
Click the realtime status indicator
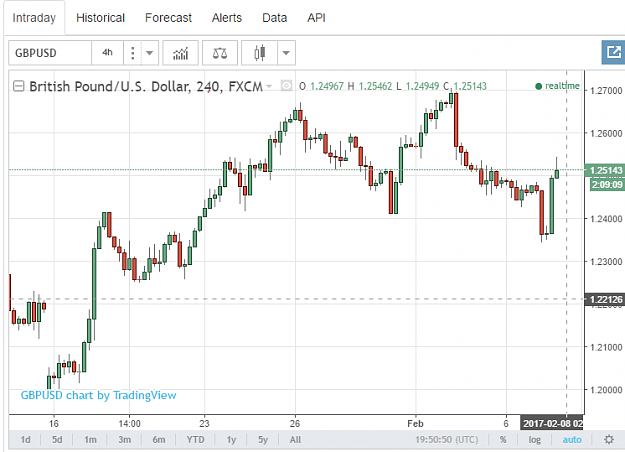pyautogui.click(x=557, y=86)
